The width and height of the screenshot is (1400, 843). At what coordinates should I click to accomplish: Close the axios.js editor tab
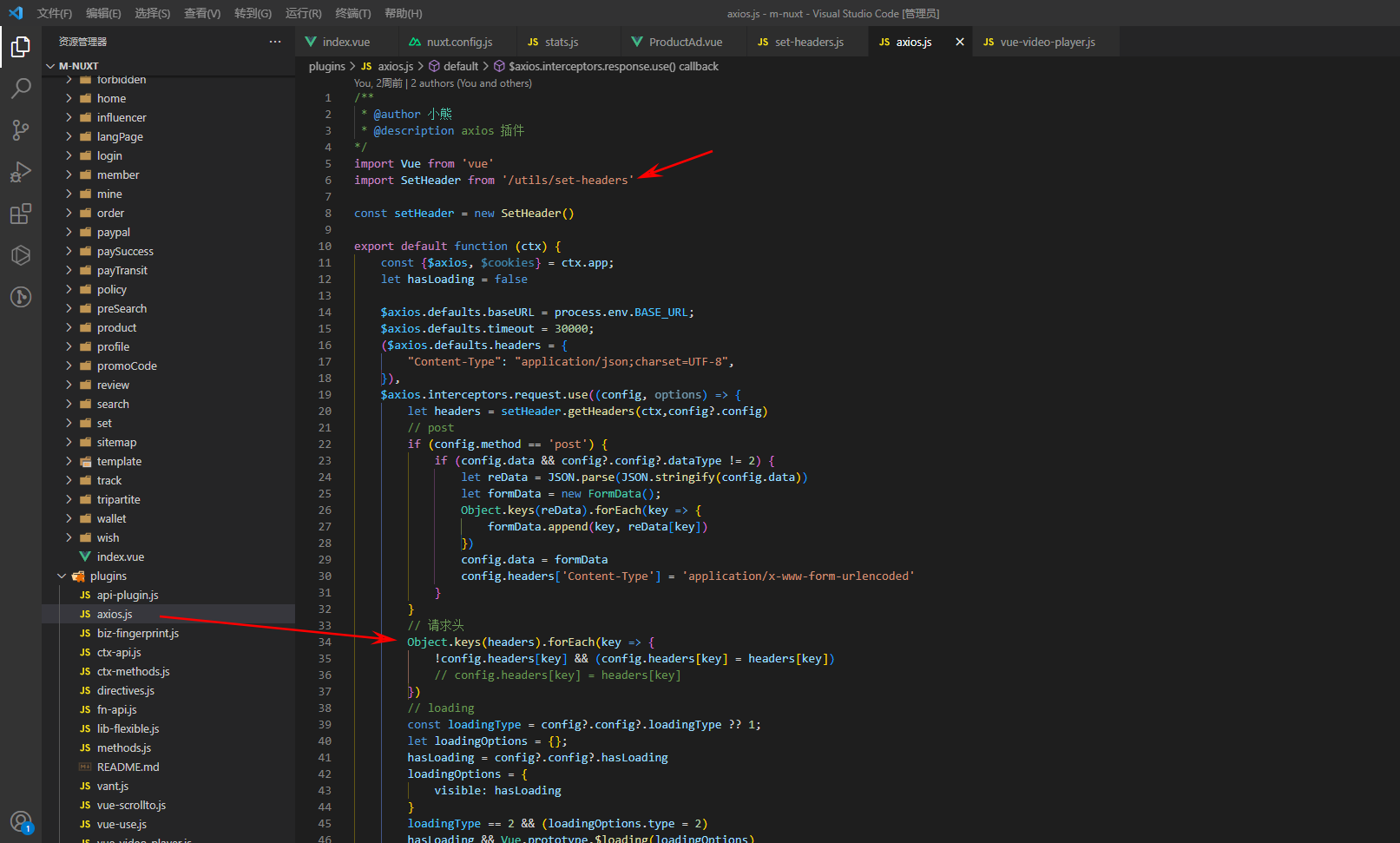tap(960, 42)
